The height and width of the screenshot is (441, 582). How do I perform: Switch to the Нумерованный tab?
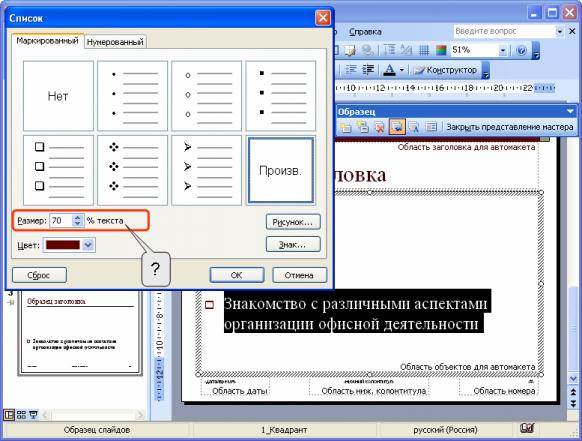(x=115, y=42)
